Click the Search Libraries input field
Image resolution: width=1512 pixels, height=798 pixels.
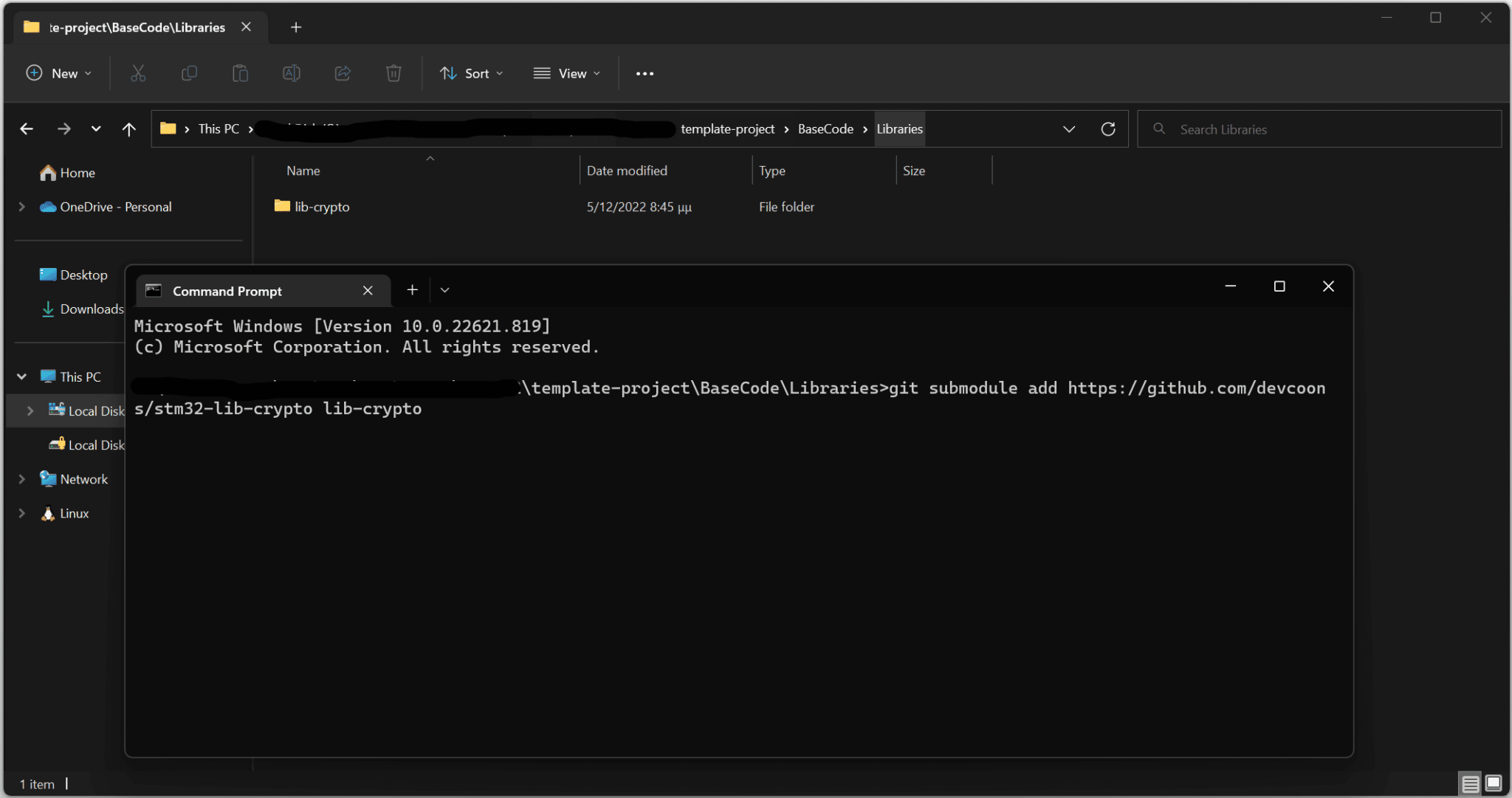1319,129
